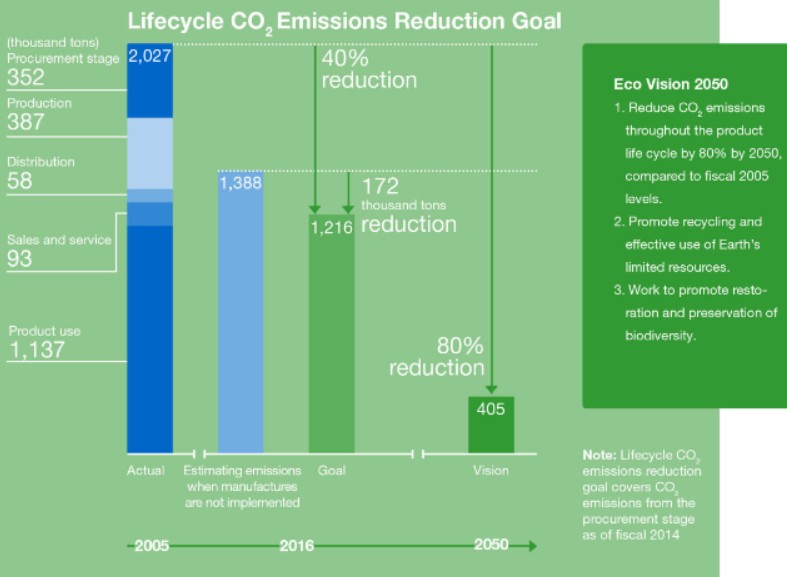
Task: Click the Note text about lifecycle emissions
Action: click(642, 495)
